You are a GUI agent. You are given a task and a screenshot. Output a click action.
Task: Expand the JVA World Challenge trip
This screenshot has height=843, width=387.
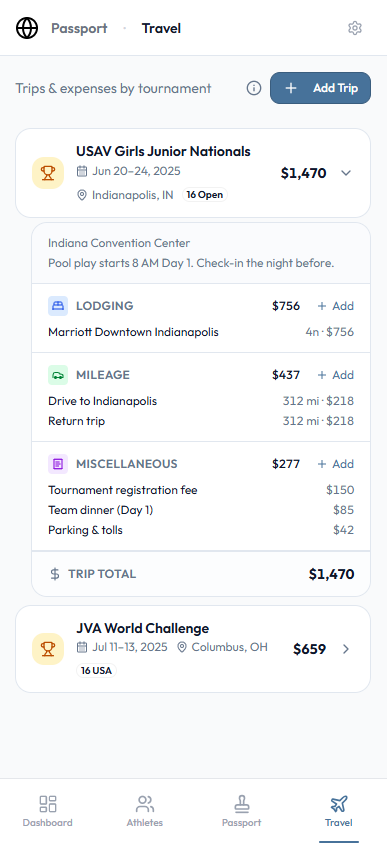[346, 649]
